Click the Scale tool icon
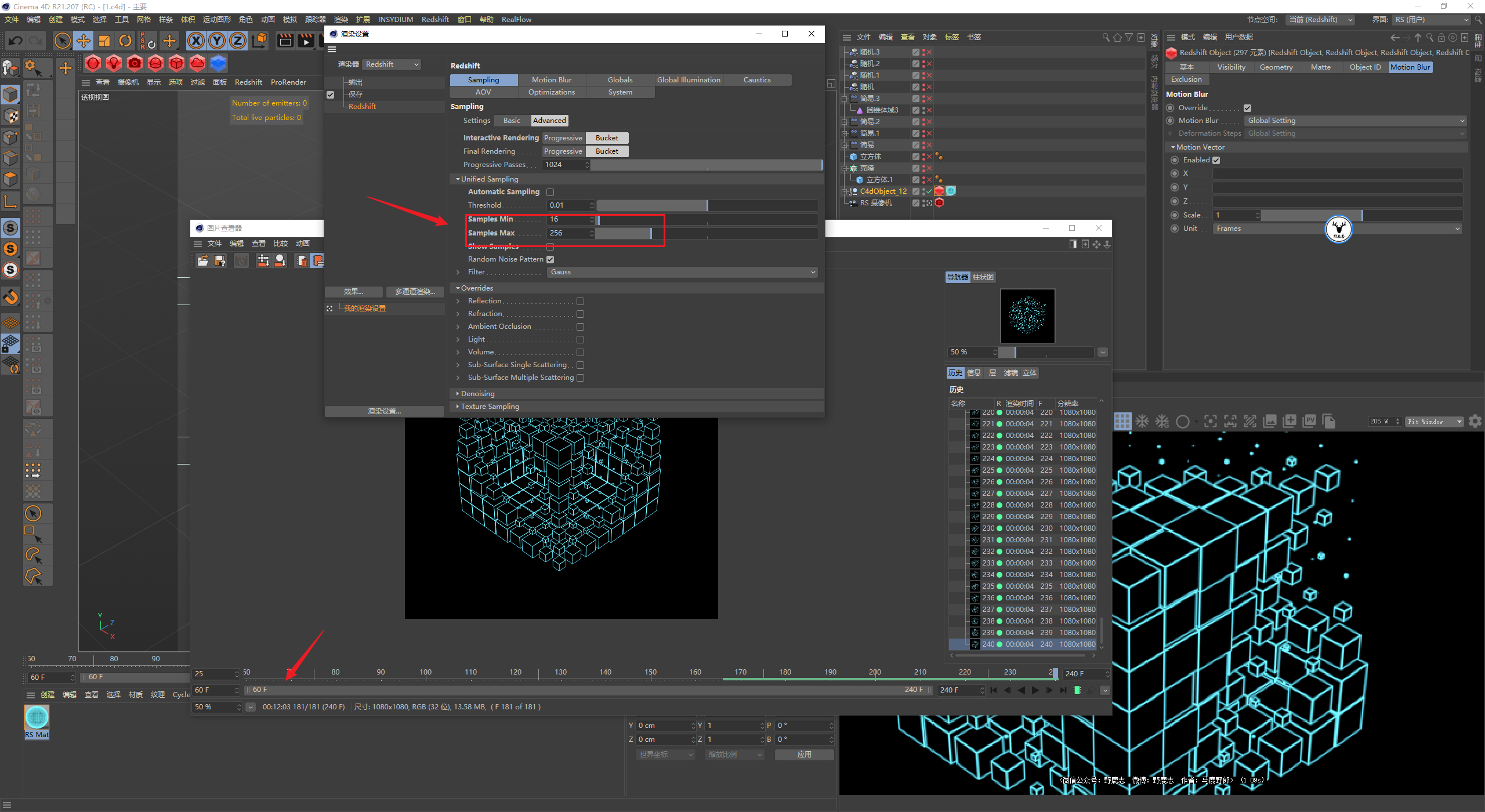Screen dimensions: 1485x812 (104, 41)
